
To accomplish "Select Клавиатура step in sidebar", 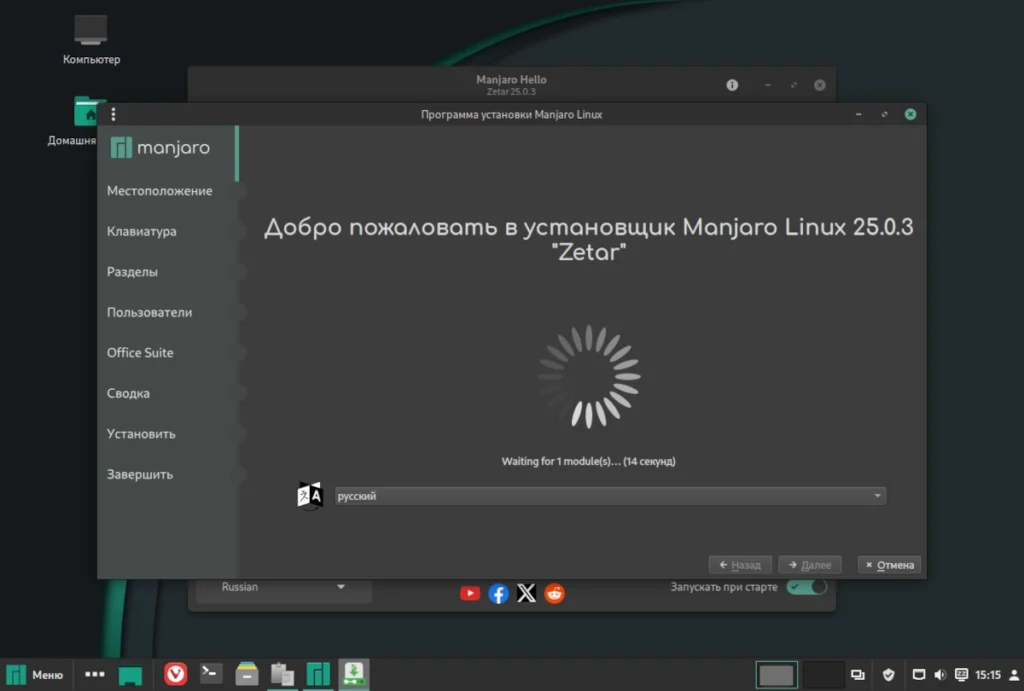I will click(x=142, y=231).
